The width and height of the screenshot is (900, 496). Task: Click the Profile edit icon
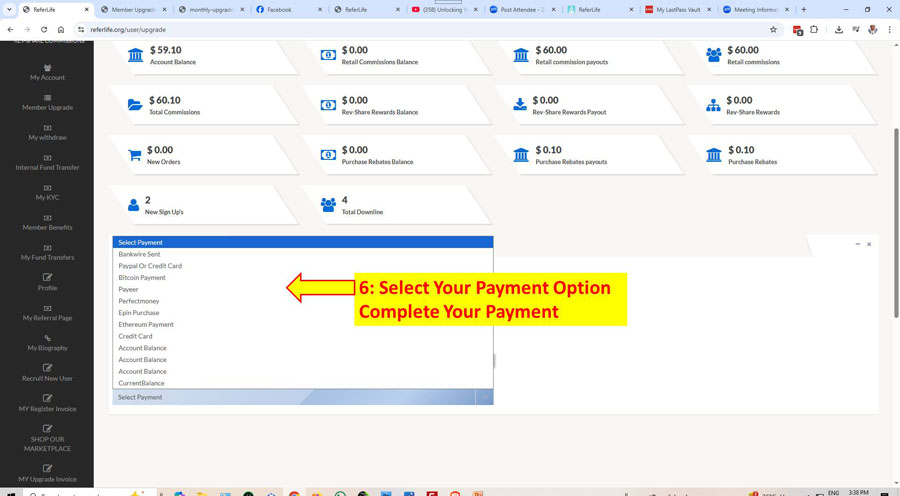click(x=47, y=278)
